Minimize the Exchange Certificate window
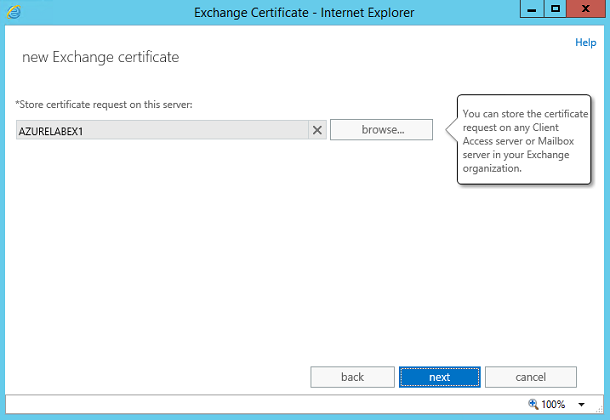The height and width of the screenshot is (420, 610). [532, 9]
